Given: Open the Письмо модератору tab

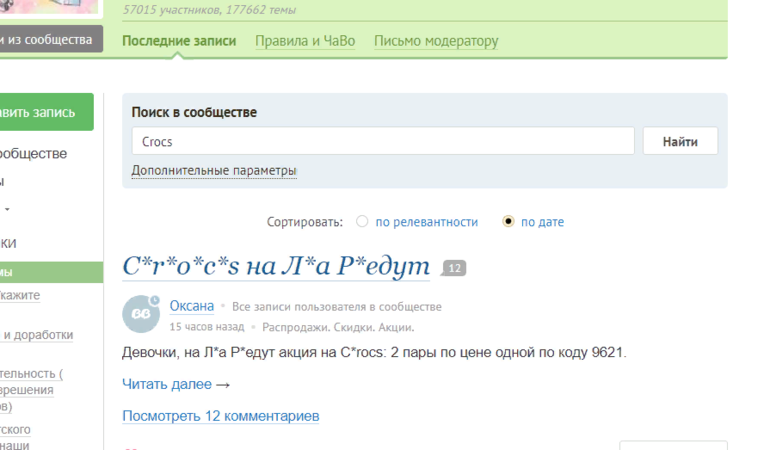Looking at the screenshot, I should [x=436, y=41].
